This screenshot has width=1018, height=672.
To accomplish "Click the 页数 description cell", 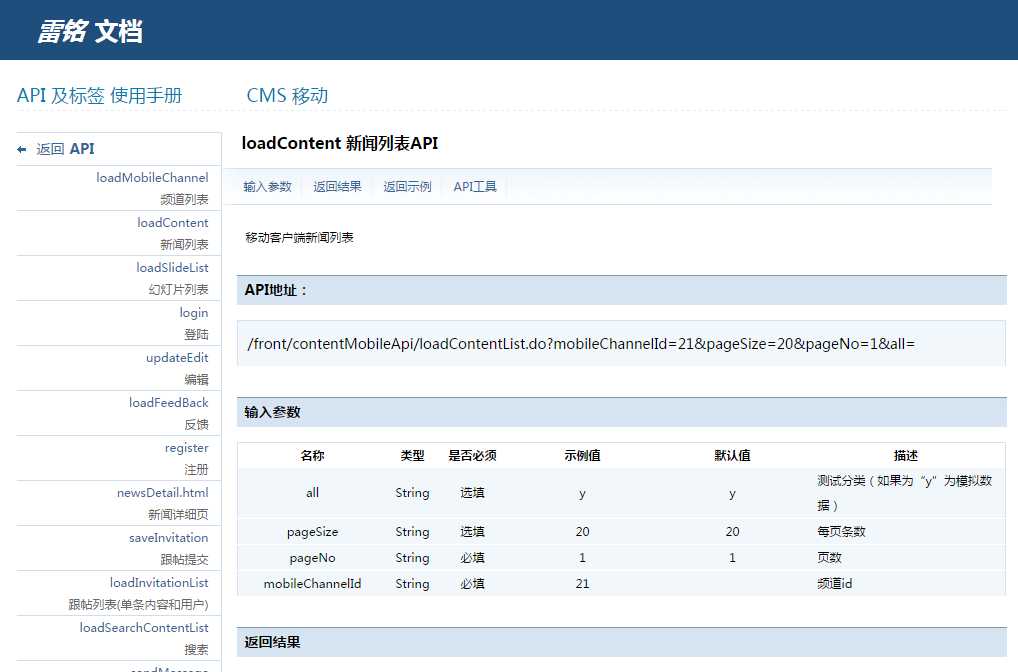I will 829,558.
